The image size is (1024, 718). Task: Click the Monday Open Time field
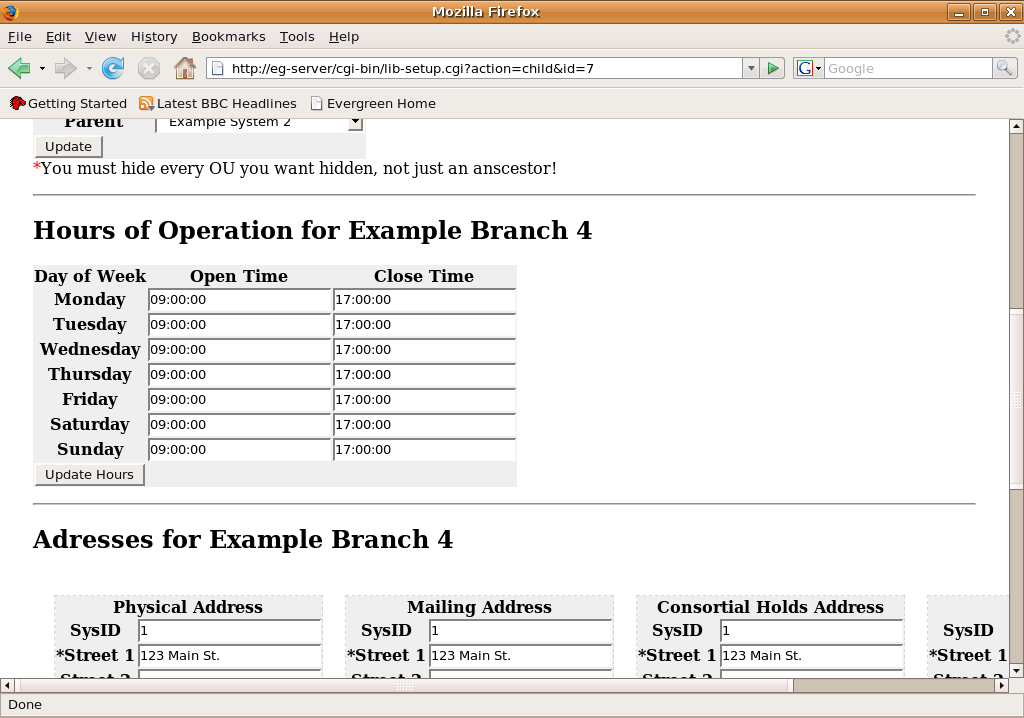coord(239,300)
